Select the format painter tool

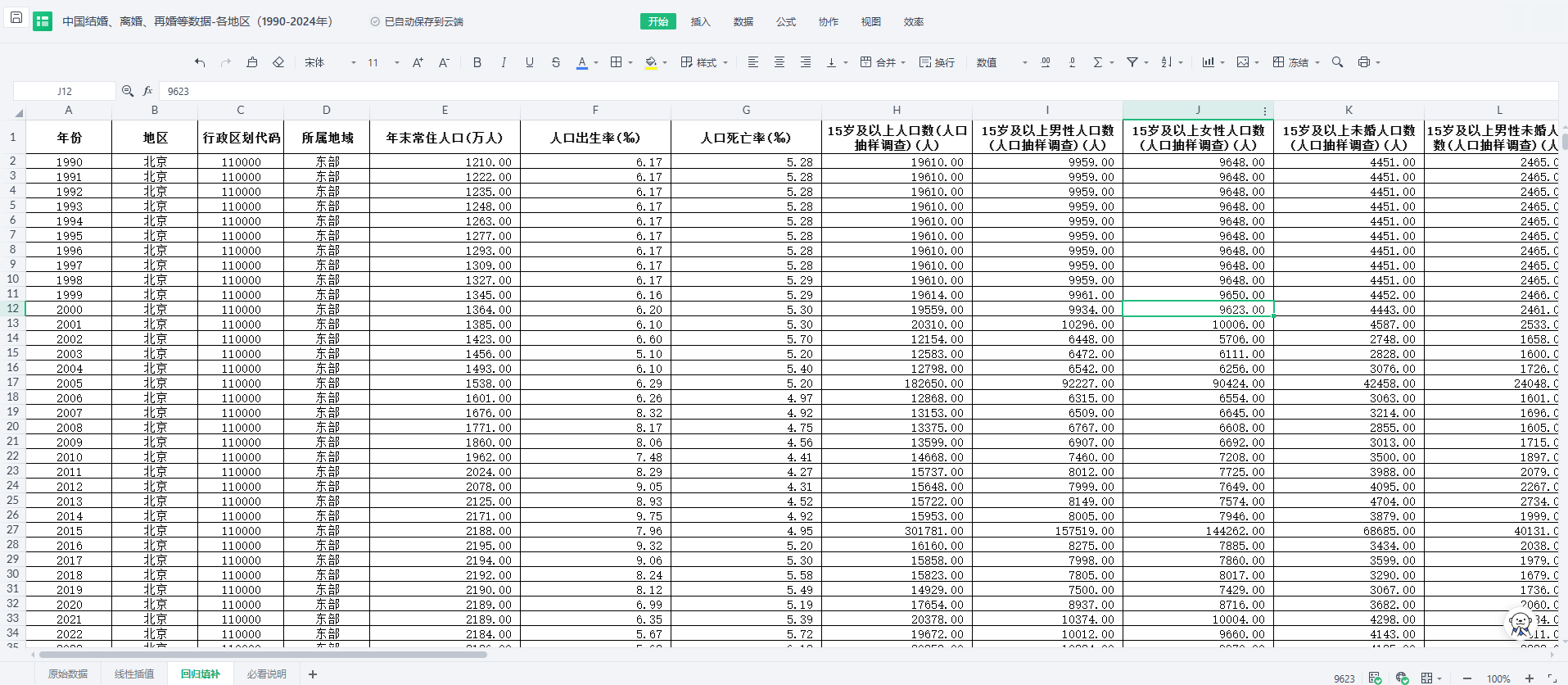point(252,62)
